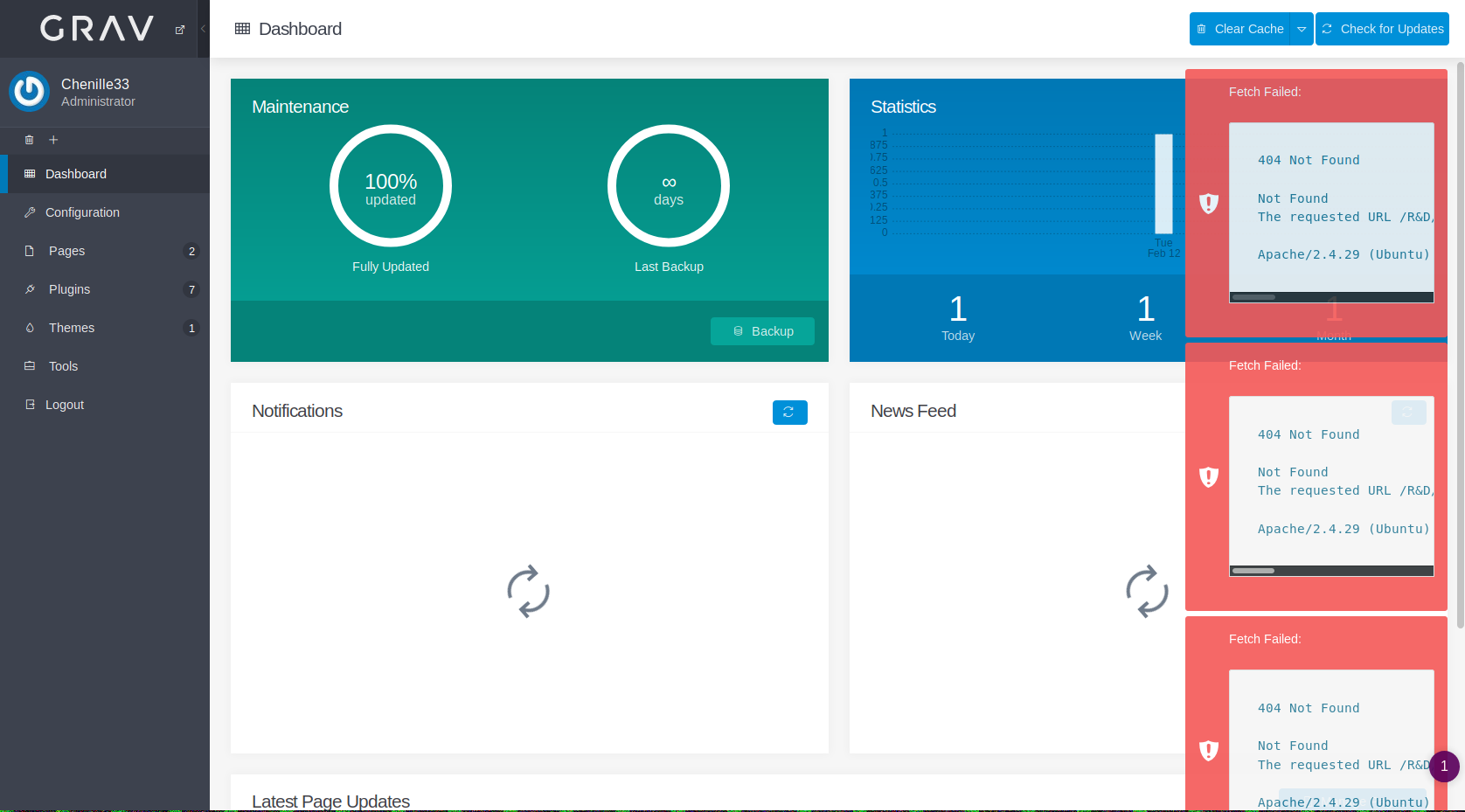The image size is (1465, 812).
Task: Click the second Fetch Failed shield icon
Action: pos(1209,477)
